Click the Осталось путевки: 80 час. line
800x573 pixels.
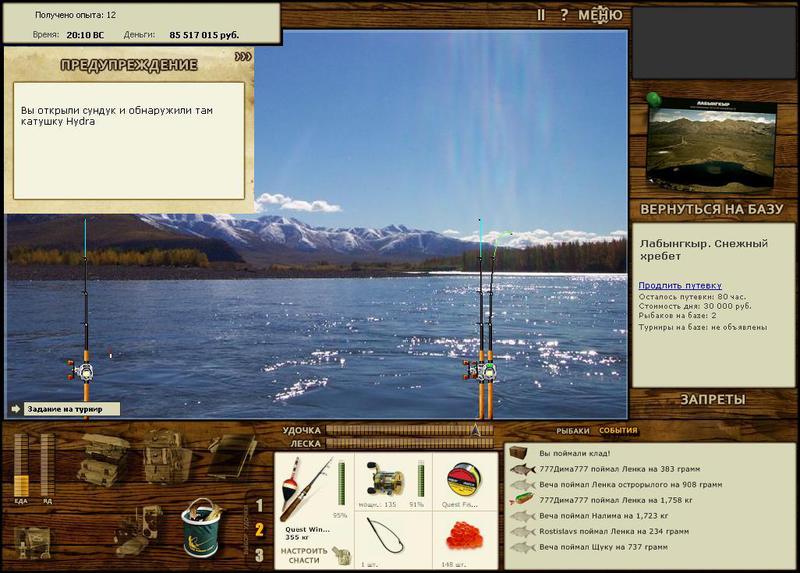[x=692, y=296]
